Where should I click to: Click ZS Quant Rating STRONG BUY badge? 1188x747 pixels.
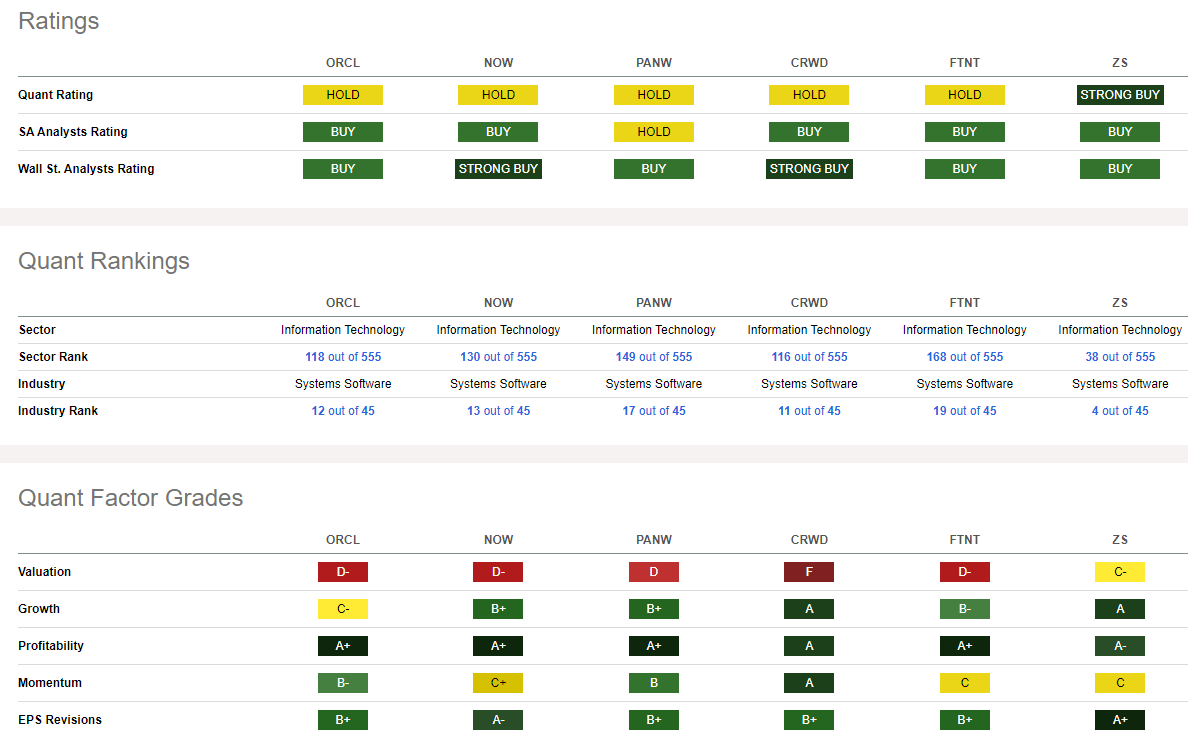[1120, 95]
